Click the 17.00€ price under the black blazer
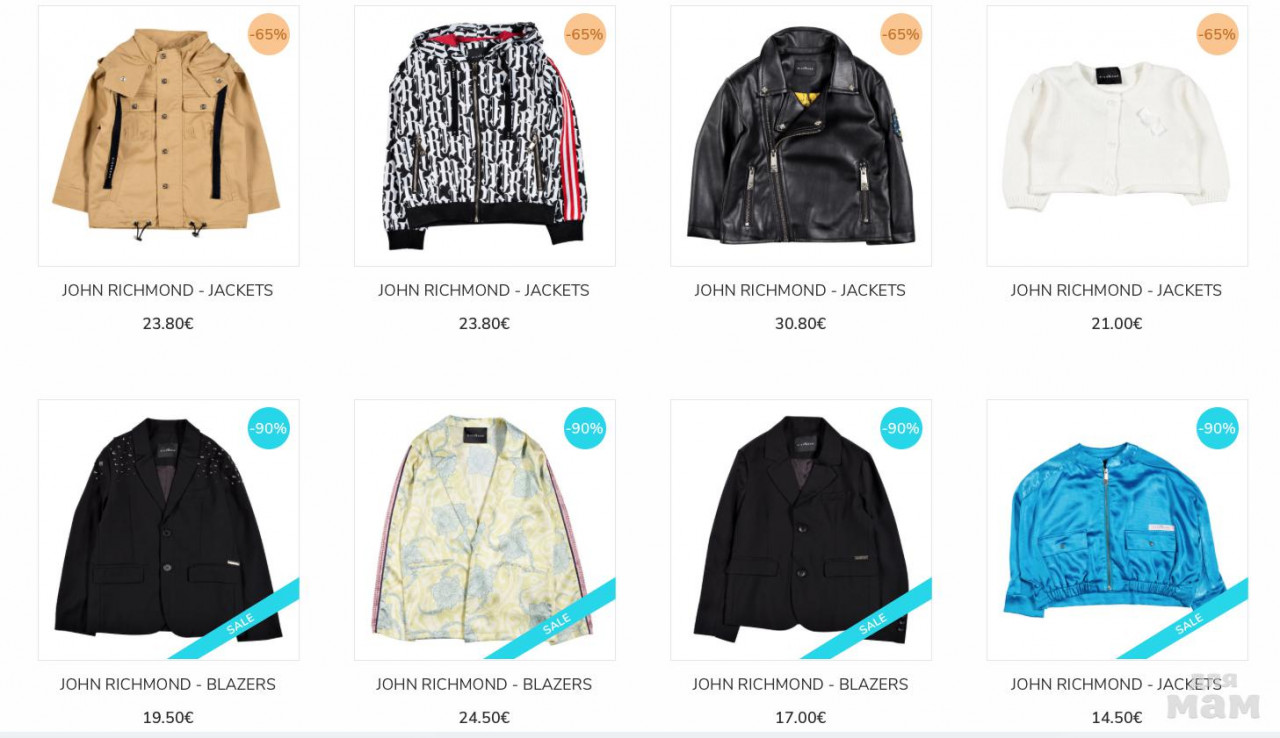The width and height of the screenshot is (1280, 738). pyautogui.click(x=800, y=718)
